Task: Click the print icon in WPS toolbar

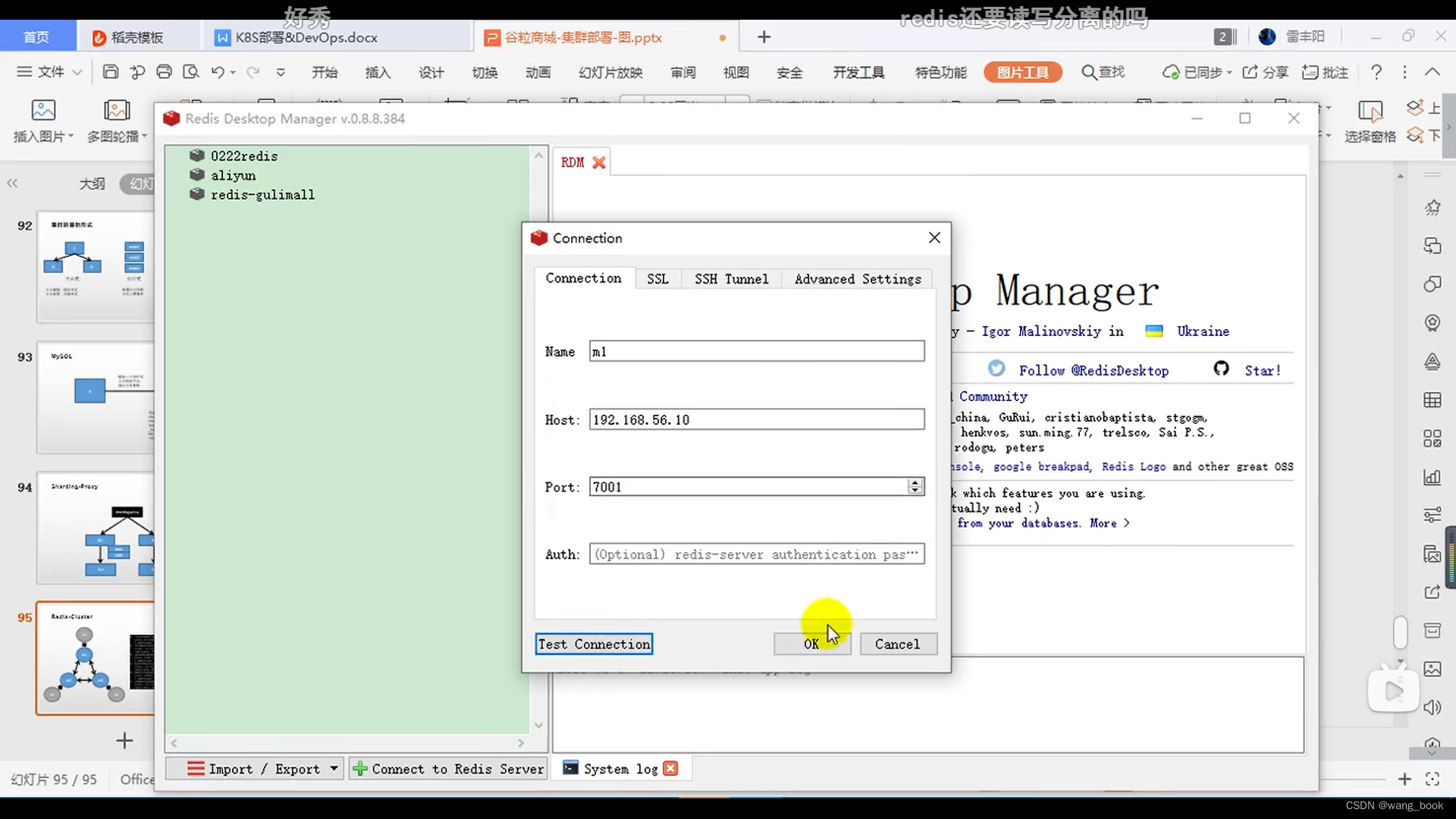Action: coord(164,72)
